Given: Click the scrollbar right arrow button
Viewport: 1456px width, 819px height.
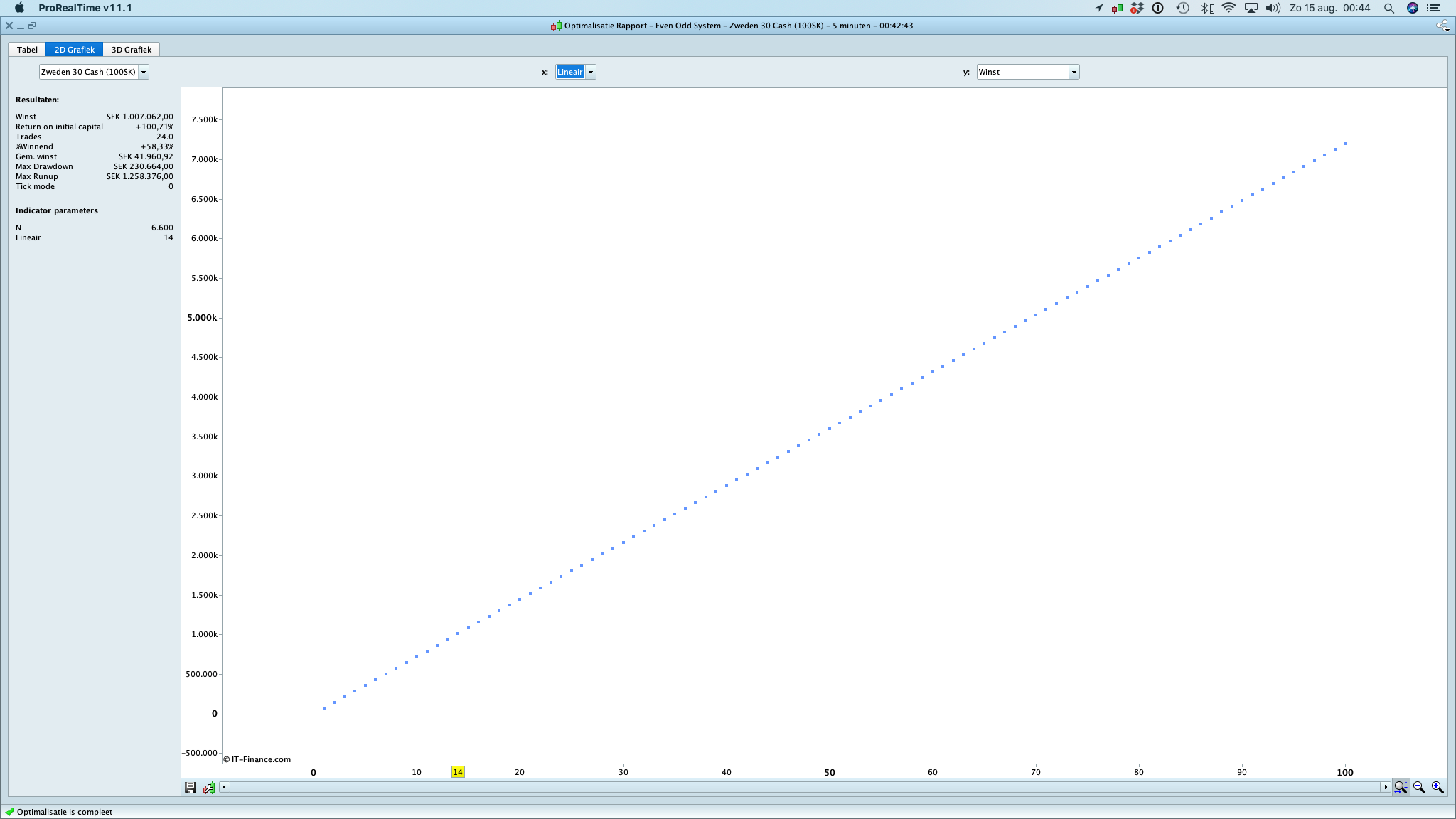Looking at the screenshot, I should click(x=1386, y=787).
